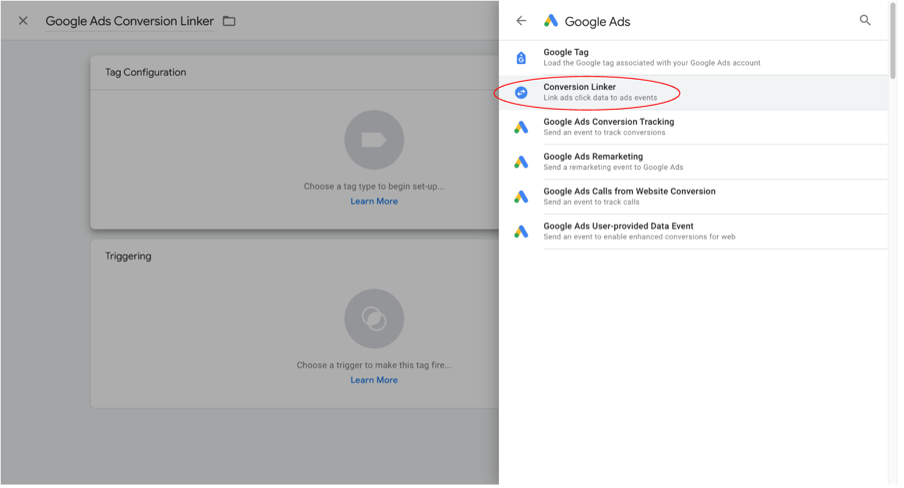
Task: Click the tag type placeholder circle
Action: tap(374, 140)
